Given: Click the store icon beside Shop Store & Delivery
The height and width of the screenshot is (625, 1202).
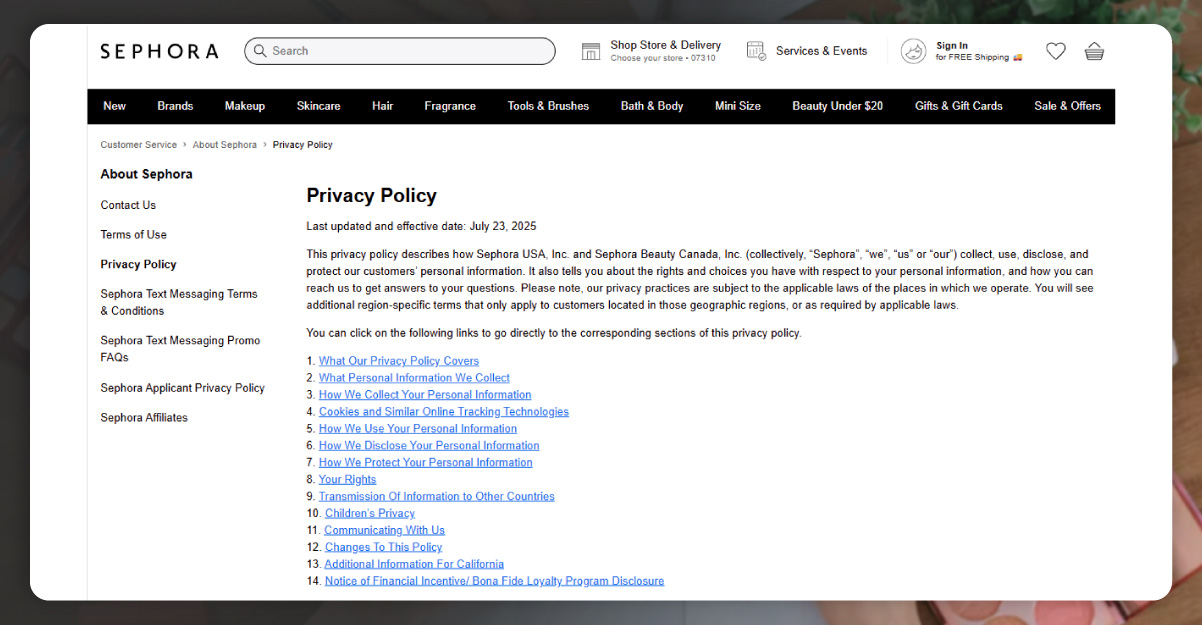Looking at the screenshot, I should coord(591,51).
